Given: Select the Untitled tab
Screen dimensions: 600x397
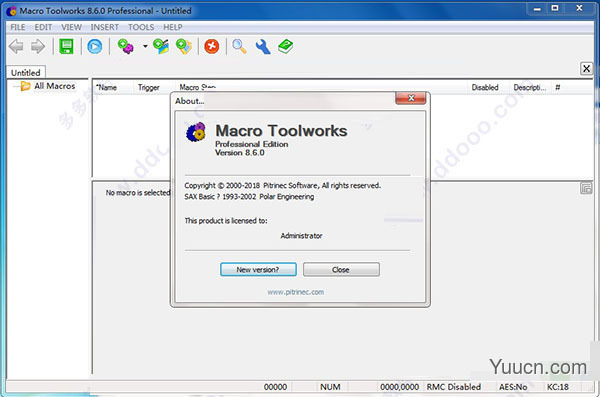Looking at the screenshot, I should click(x=26, y=72).
